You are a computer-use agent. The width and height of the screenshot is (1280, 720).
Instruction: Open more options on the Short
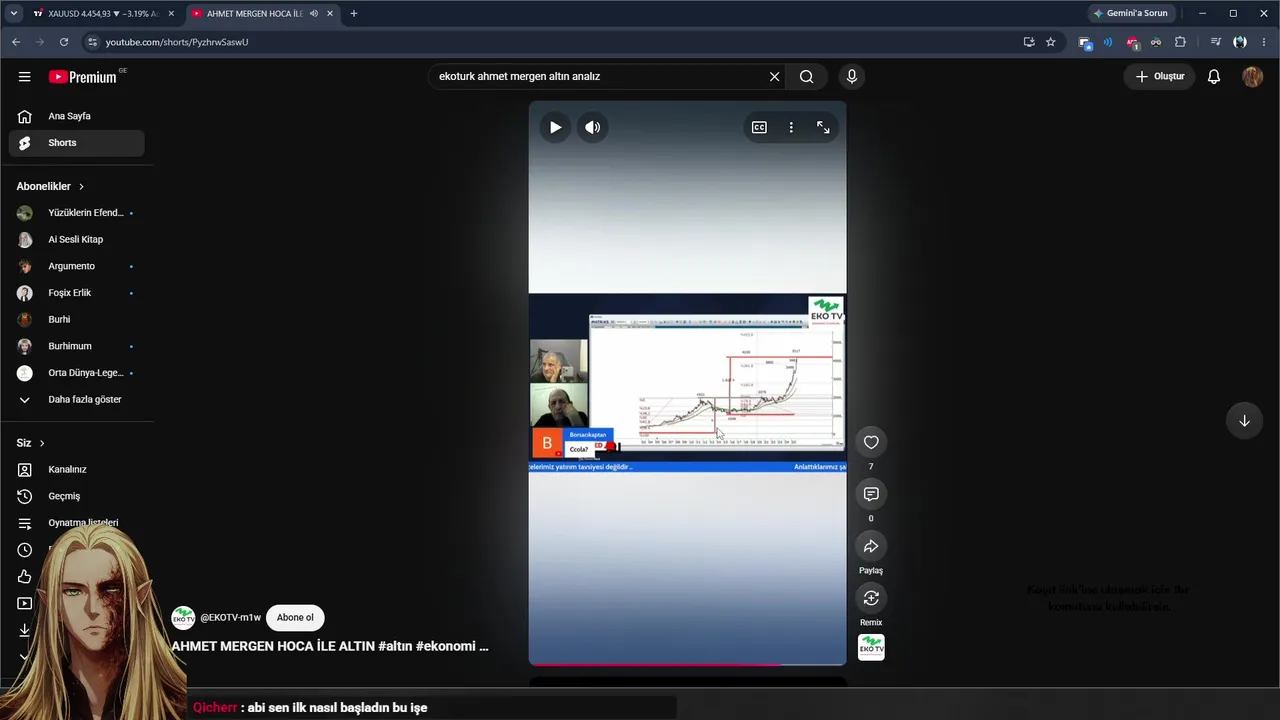[791, 127]
